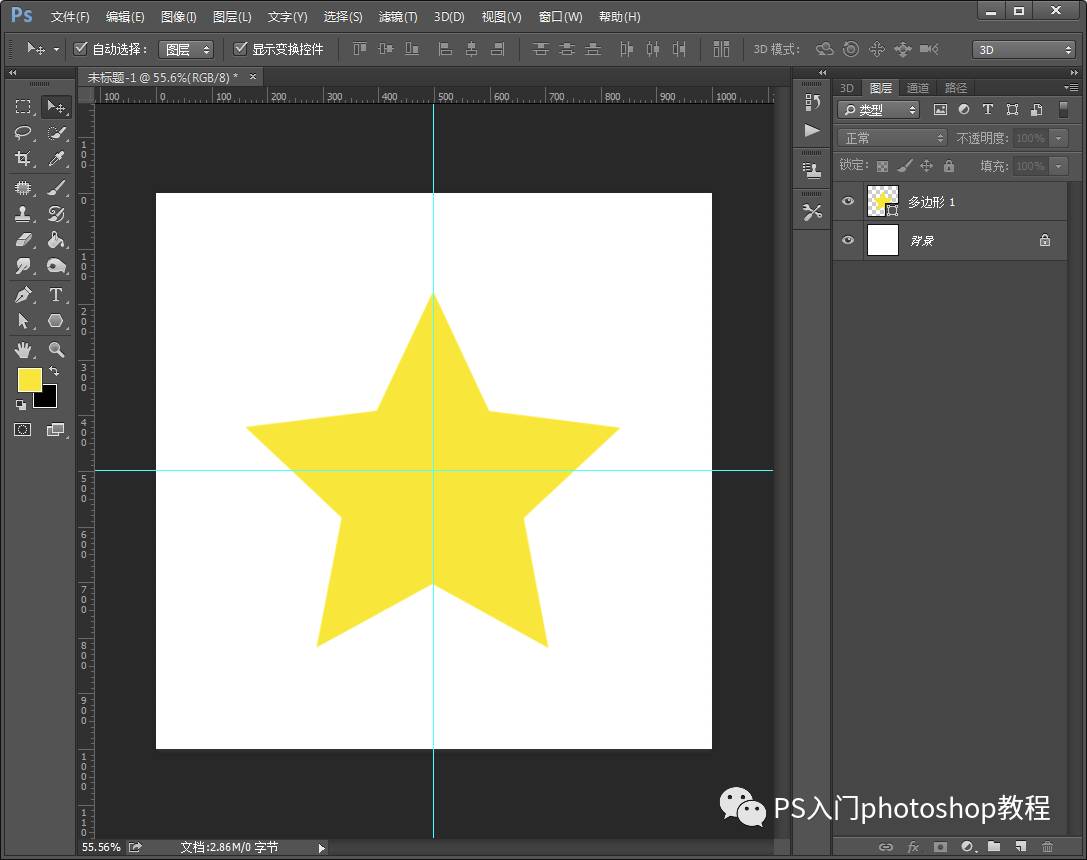Open the tool preset picker arrow
Screen dimensions: 1087x860
56,49
